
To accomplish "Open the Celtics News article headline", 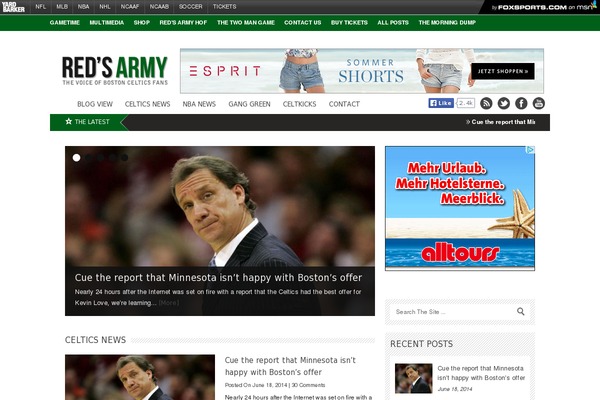I will pyautogui.click(x=290, y=366).
